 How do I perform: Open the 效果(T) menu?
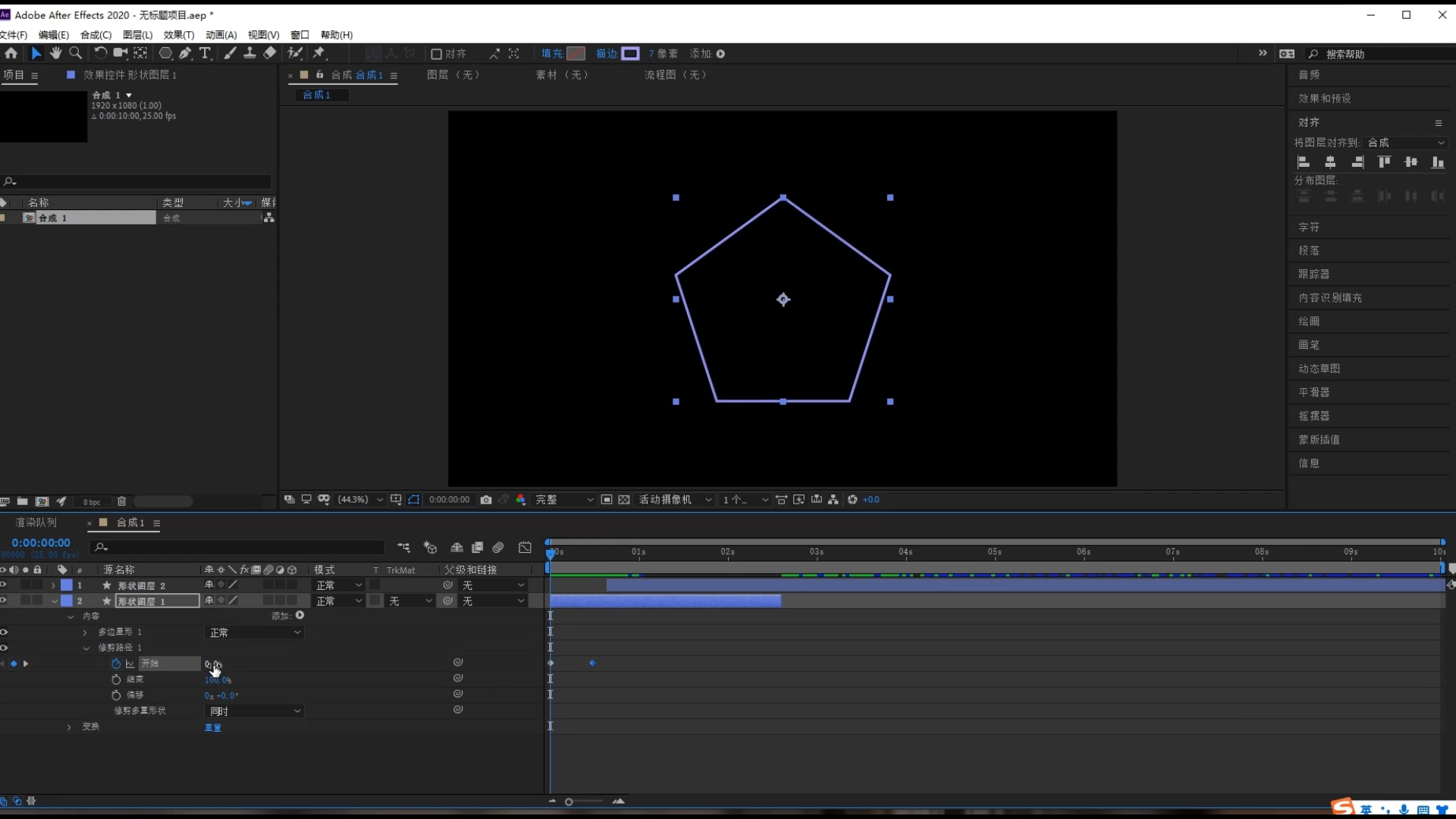point(179,35)
